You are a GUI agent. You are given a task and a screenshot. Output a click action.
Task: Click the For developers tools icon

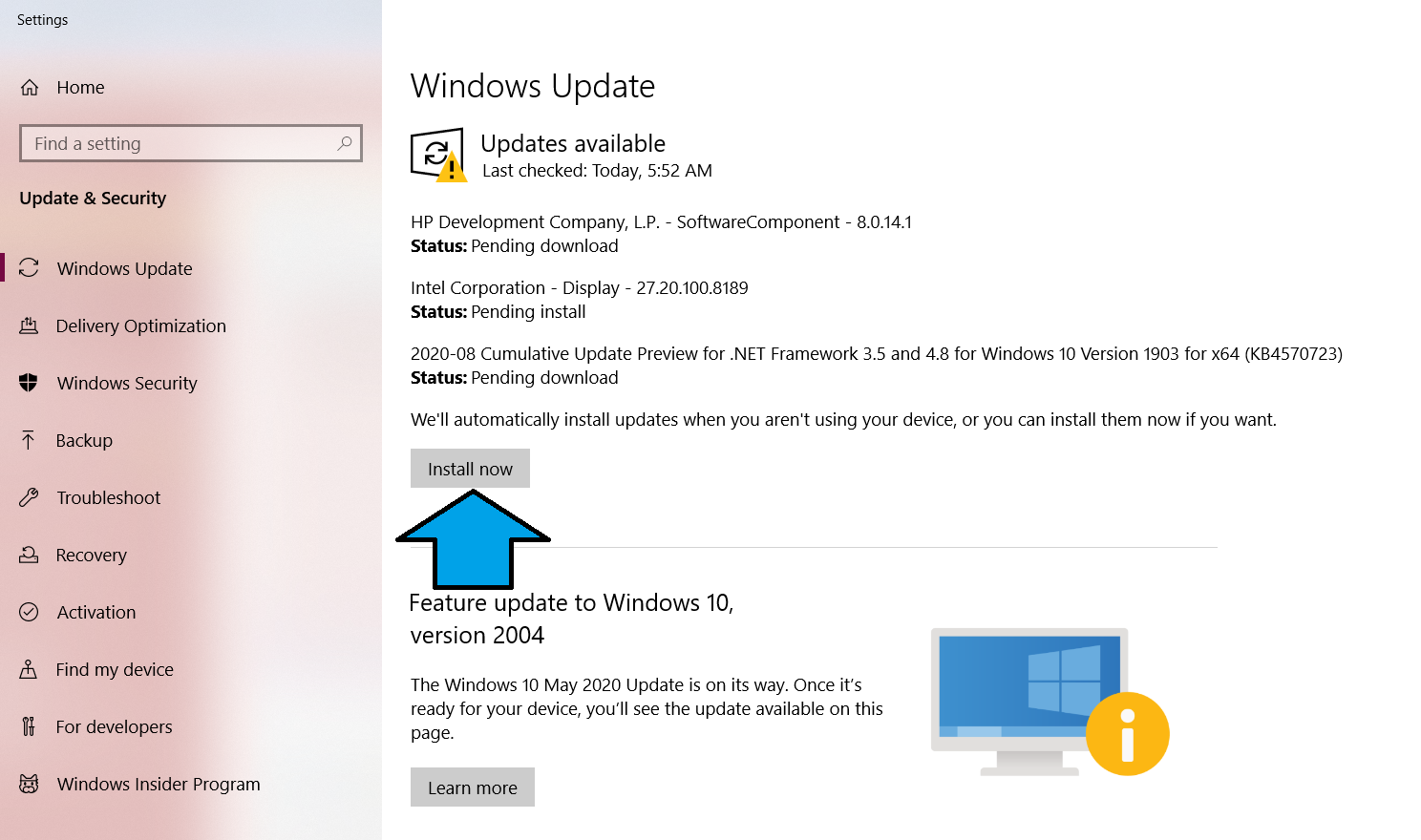tap(29, 726)
